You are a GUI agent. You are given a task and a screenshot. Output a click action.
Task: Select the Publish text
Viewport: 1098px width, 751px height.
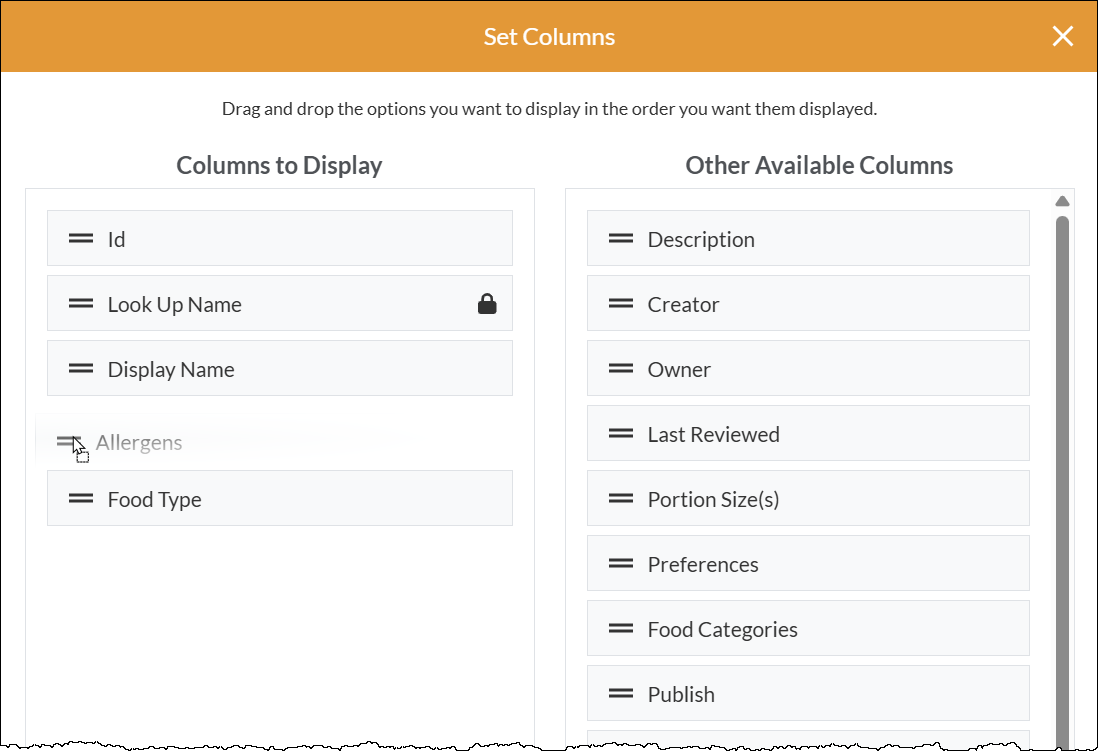click(681, 695)
